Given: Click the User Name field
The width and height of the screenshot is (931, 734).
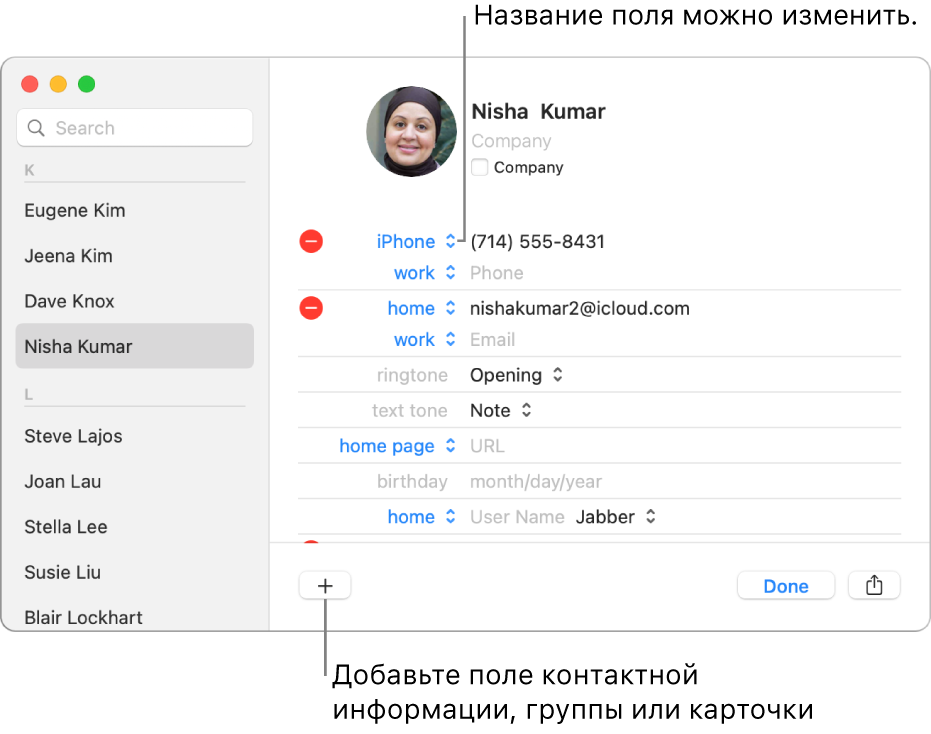Looking at the screenshot, I should pyautogui.click(x=517, y=517).
